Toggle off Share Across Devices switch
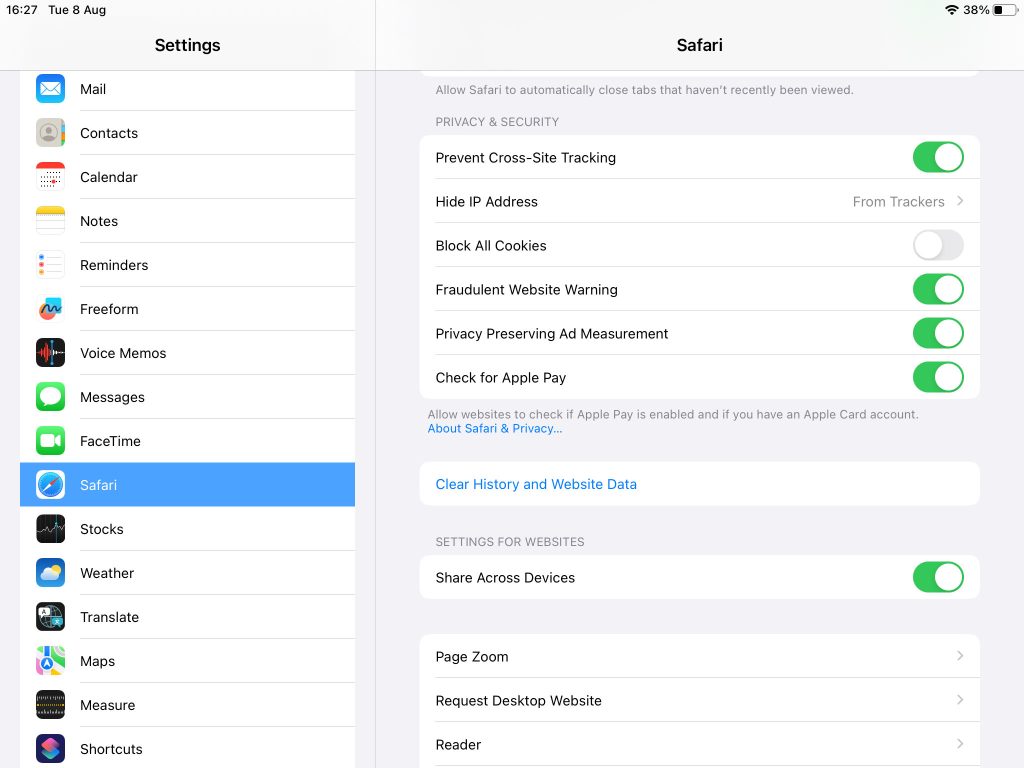The image size is (1024, 768). click(938, 577)
